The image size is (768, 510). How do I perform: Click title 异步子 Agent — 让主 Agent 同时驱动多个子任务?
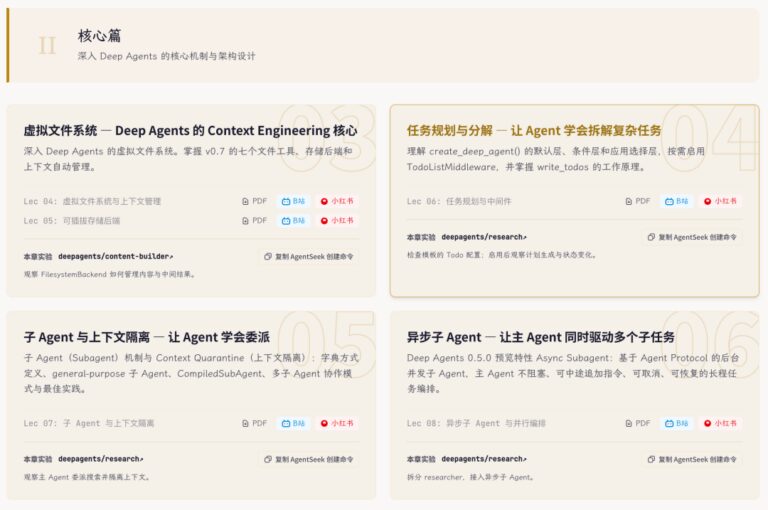pos(541,338)
